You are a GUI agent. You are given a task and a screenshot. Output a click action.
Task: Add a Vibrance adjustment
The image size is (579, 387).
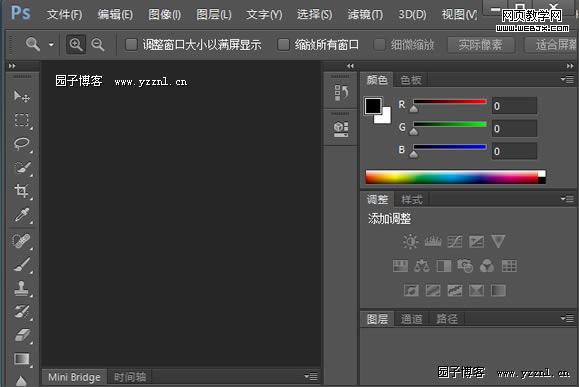point(498,242)
